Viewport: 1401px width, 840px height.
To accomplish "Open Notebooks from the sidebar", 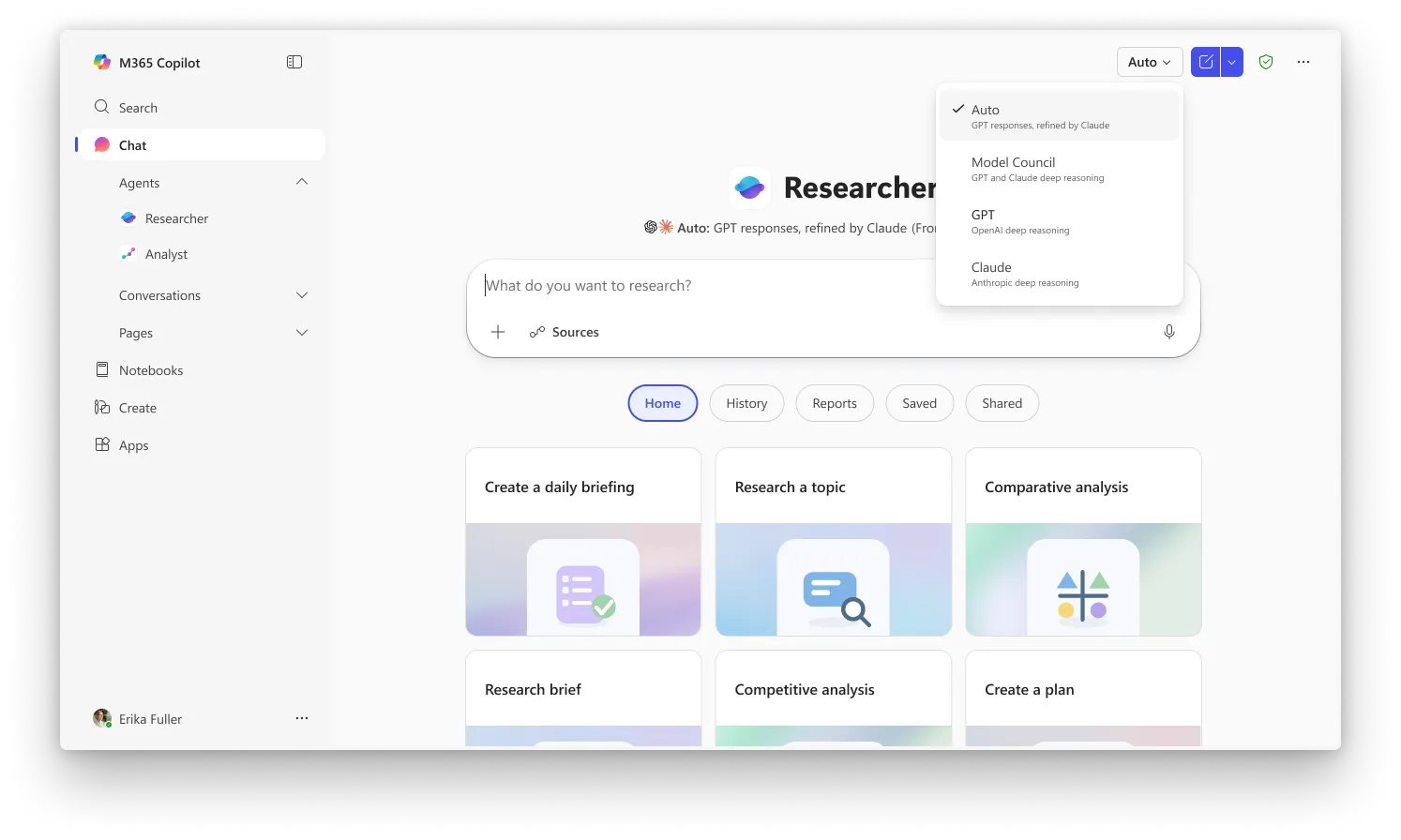I will 150,369.
